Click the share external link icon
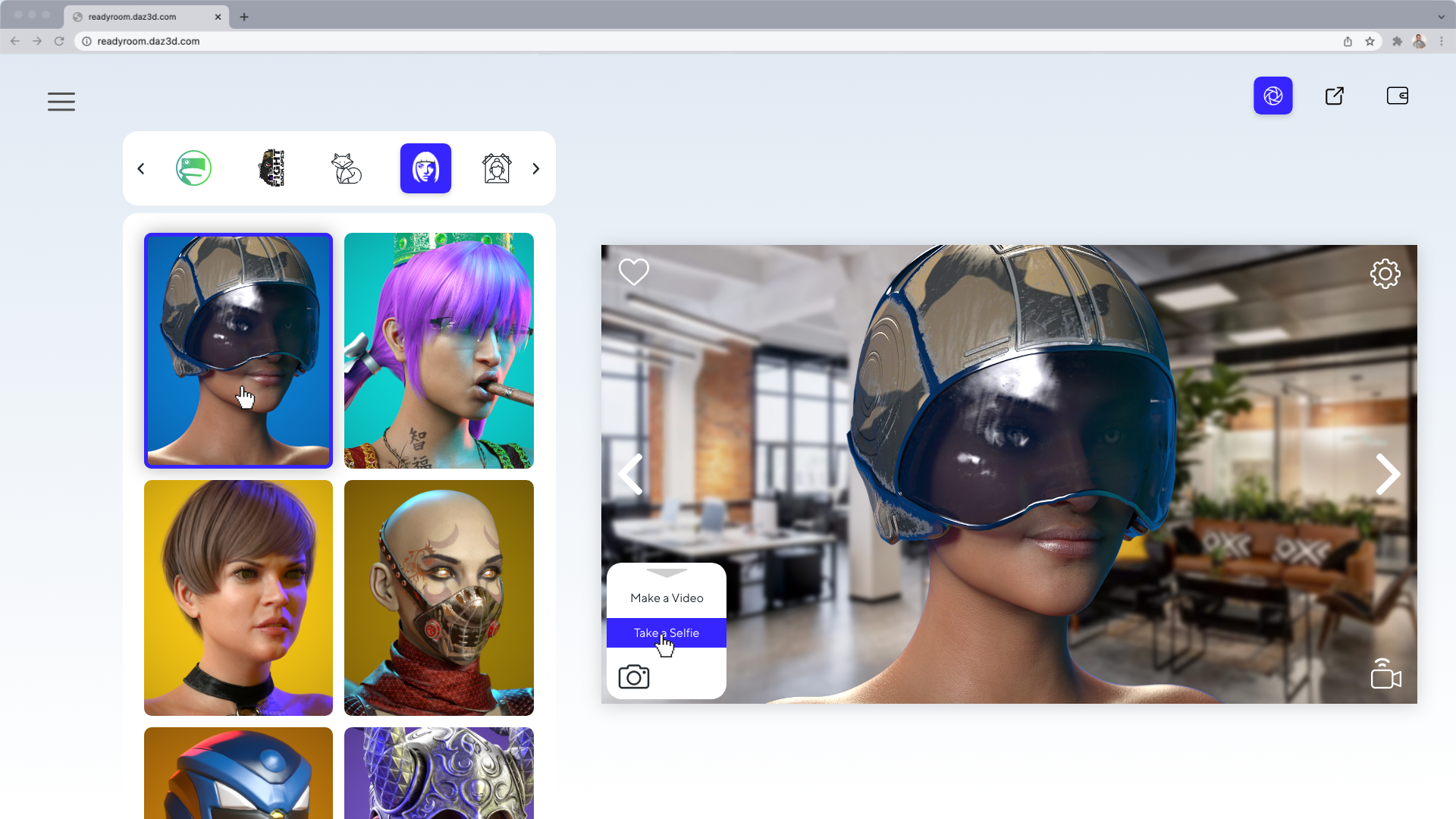1456x819 pixels. click(x=1335, y=96)
